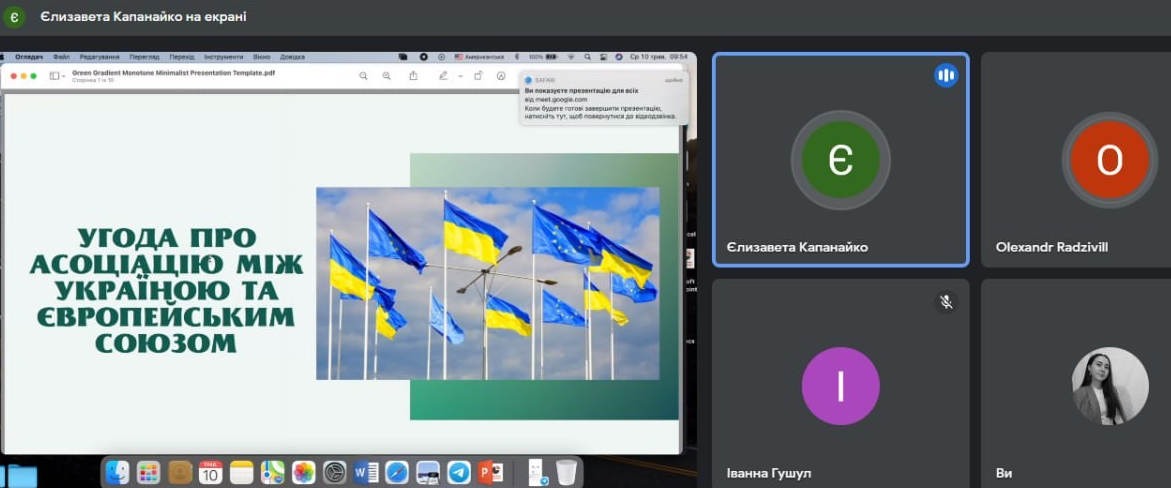The image size is (1171, 488).
Task: Activate the markup pen tool in Preview
Action: tap(443, 76)
